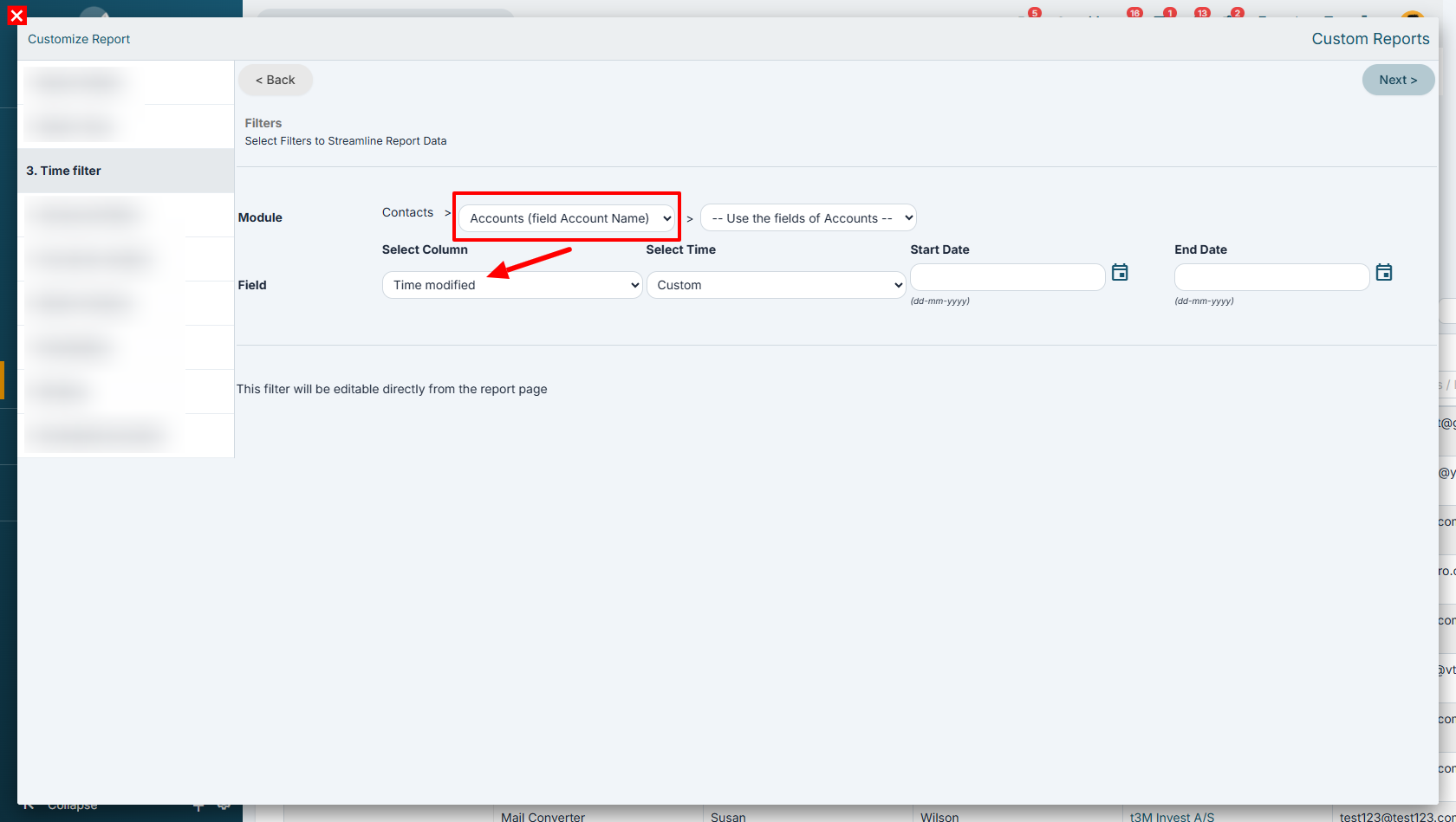Go to Next step

click(x=1398, y=80)
